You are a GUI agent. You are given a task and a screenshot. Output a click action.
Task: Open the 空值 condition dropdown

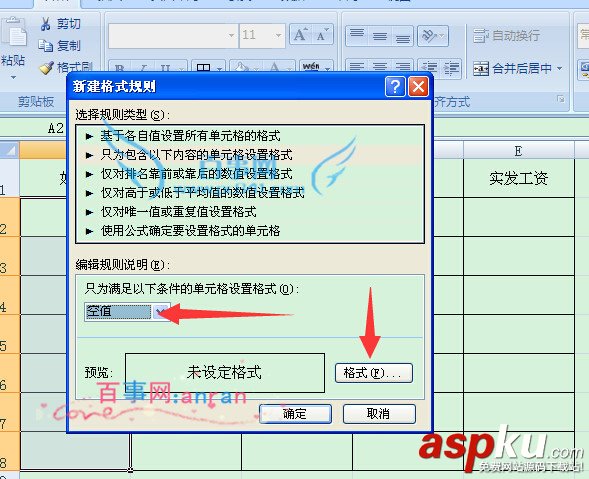(160, 311)
